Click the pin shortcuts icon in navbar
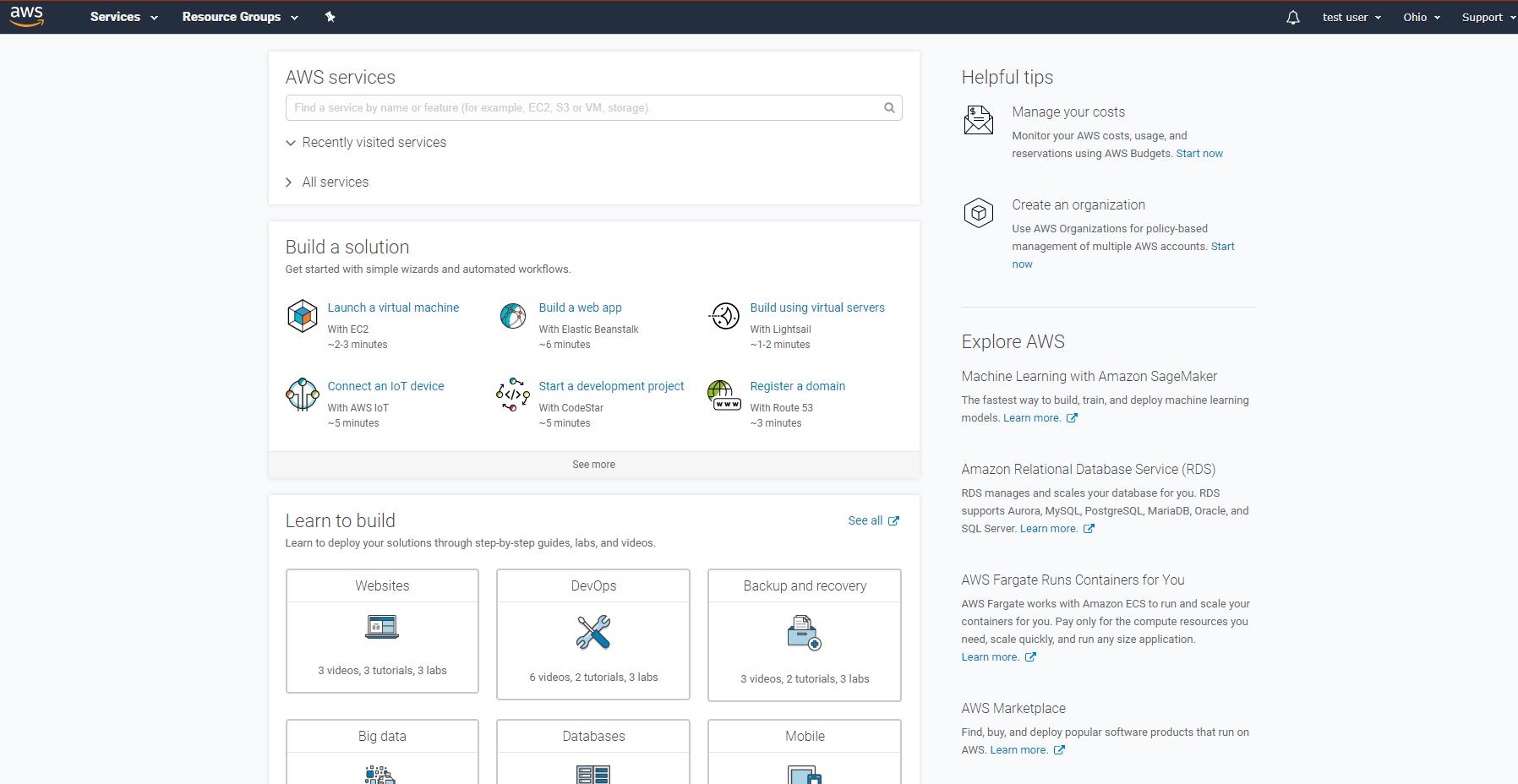The width and height of the screenshot is (1518, 784). pyautogui.click(x=330, y=17)
